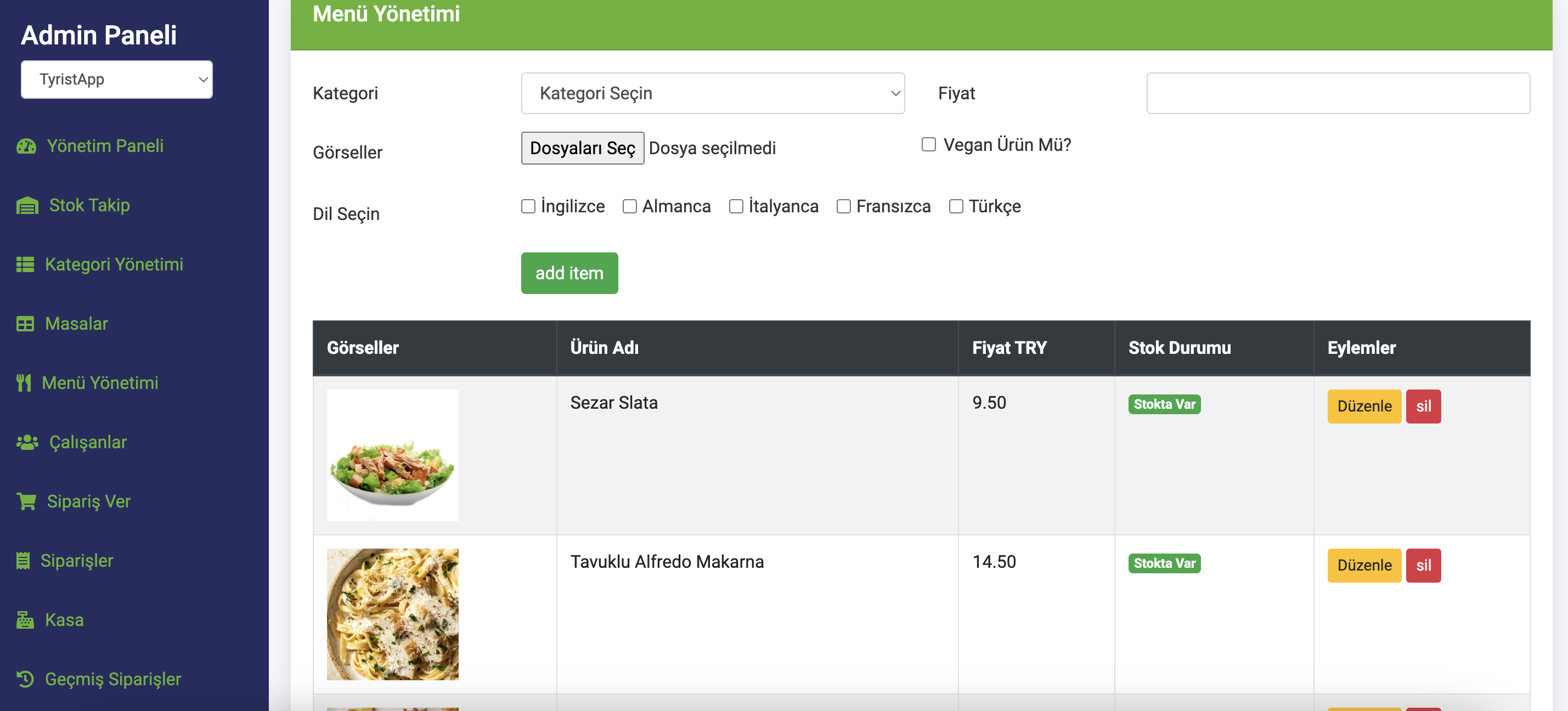Enable the Vegan Ürün Mü checkbox
Viewport: 1568px width, 711px height.
[x=928, y=145]
